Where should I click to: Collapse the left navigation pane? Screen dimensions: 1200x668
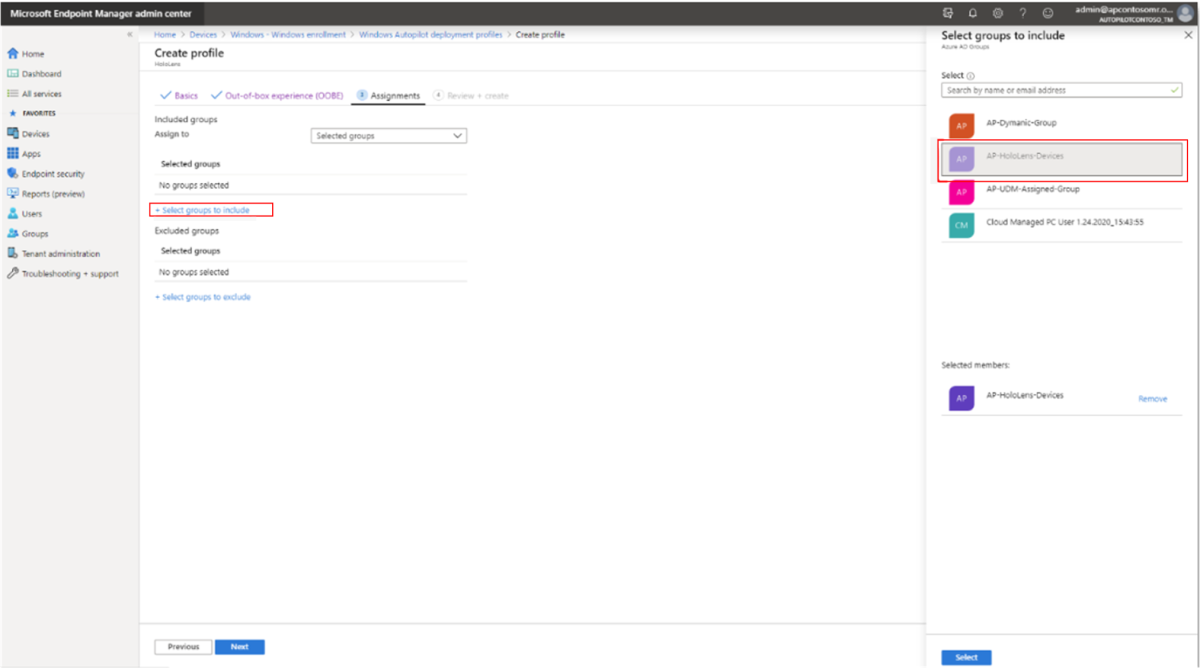coord(129,33)
